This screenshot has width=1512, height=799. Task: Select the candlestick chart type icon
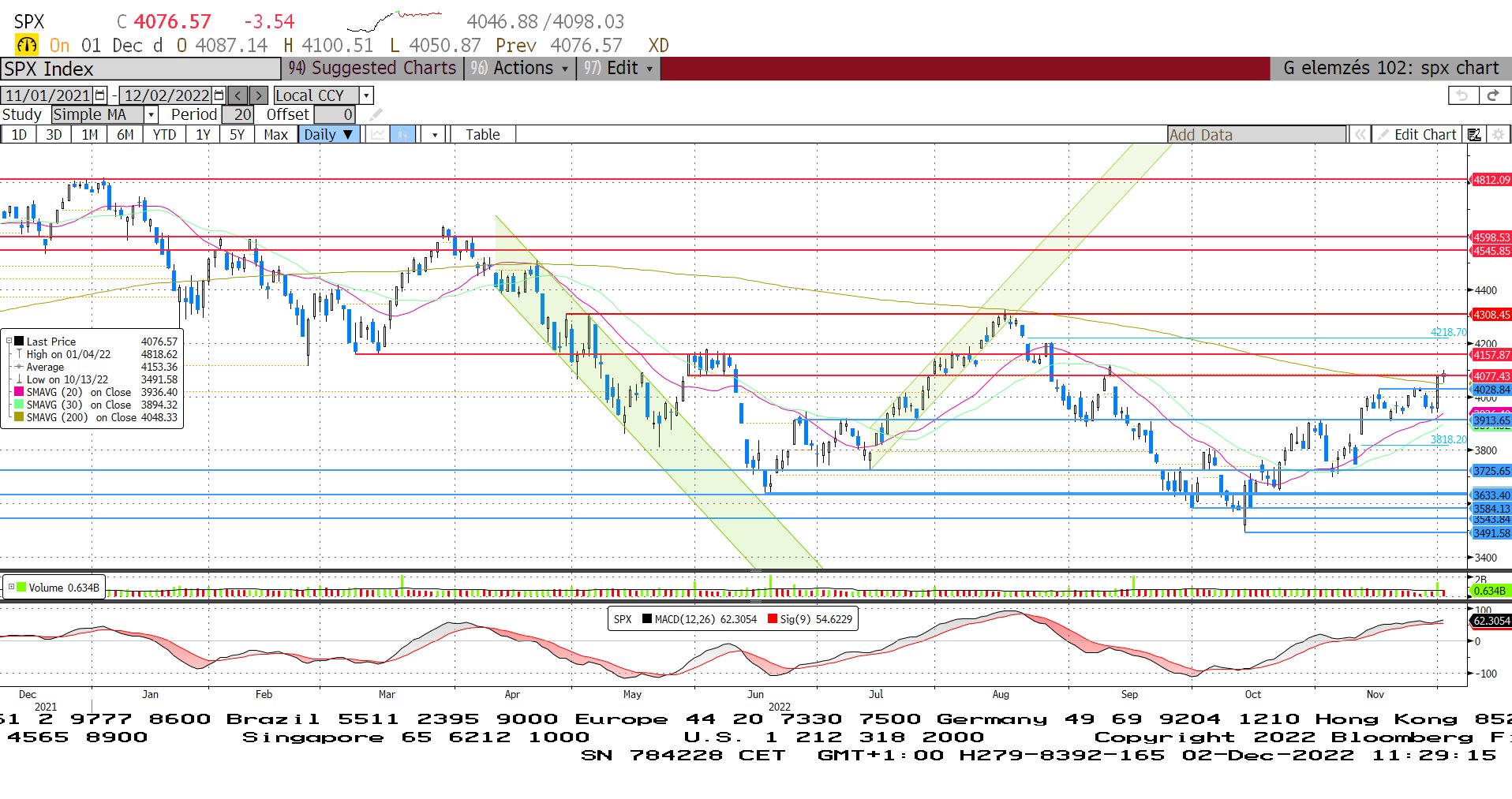click(402, 135)
